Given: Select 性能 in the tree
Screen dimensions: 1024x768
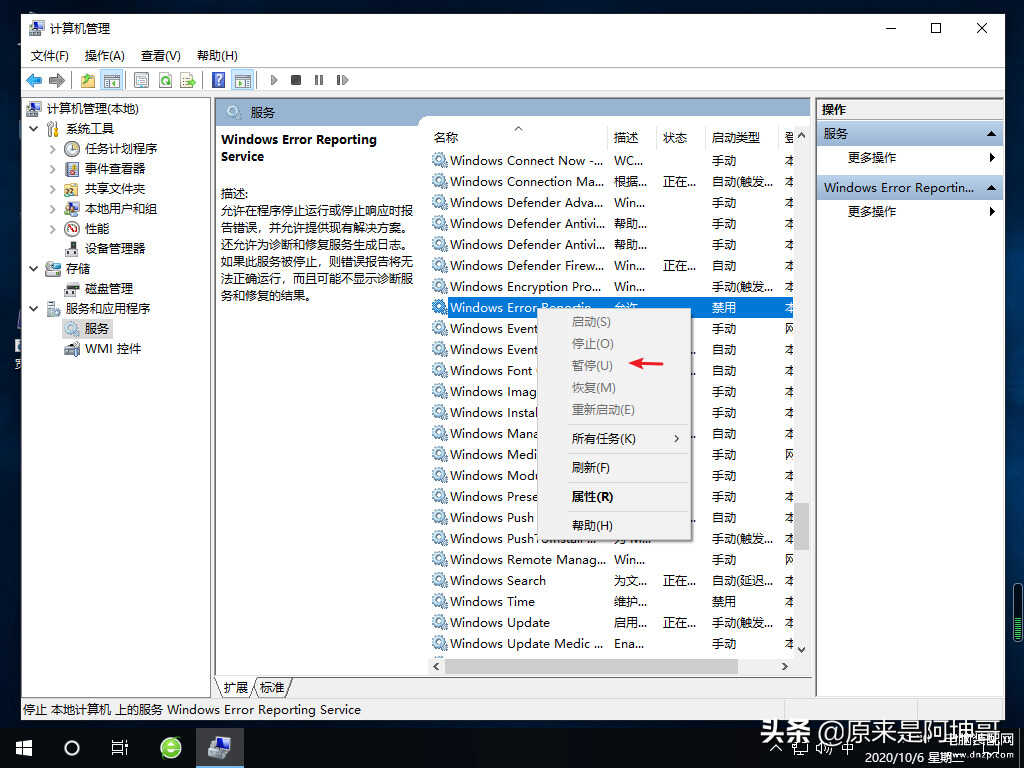Looking at the screenshot, I should coord(97,229).
